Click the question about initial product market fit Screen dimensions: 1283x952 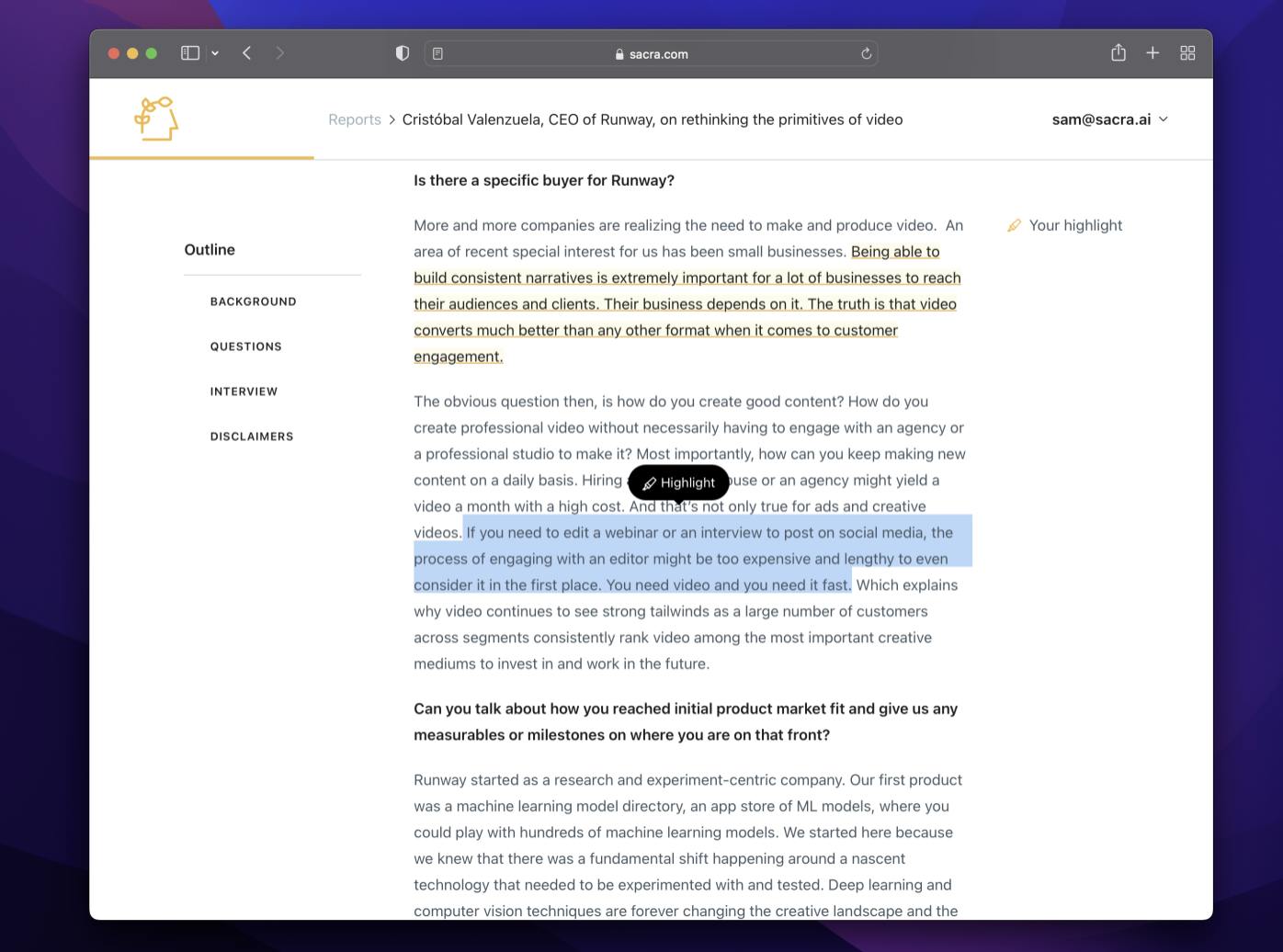click(686, 721)
